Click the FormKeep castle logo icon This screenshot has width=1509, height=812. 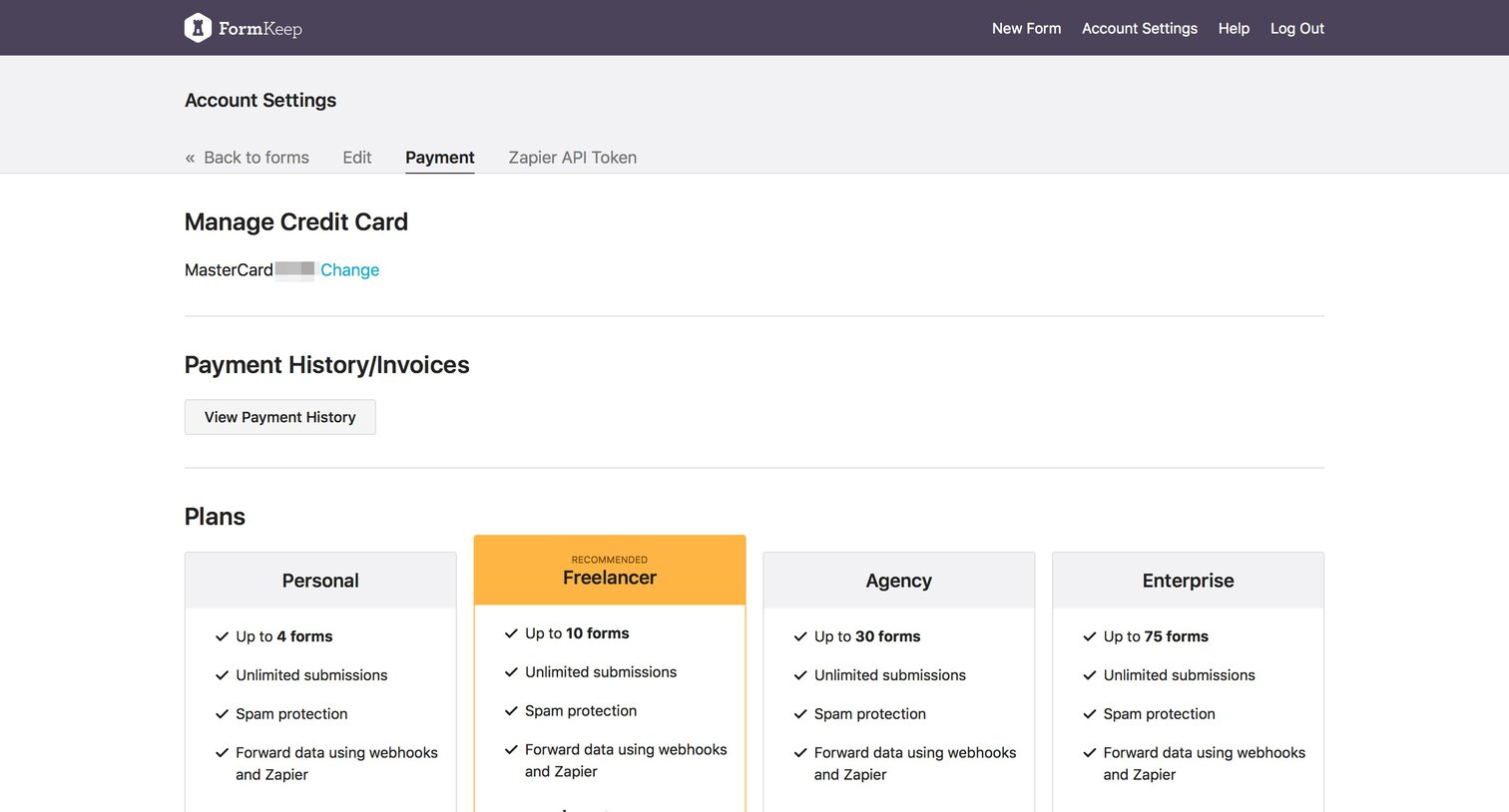198,28
